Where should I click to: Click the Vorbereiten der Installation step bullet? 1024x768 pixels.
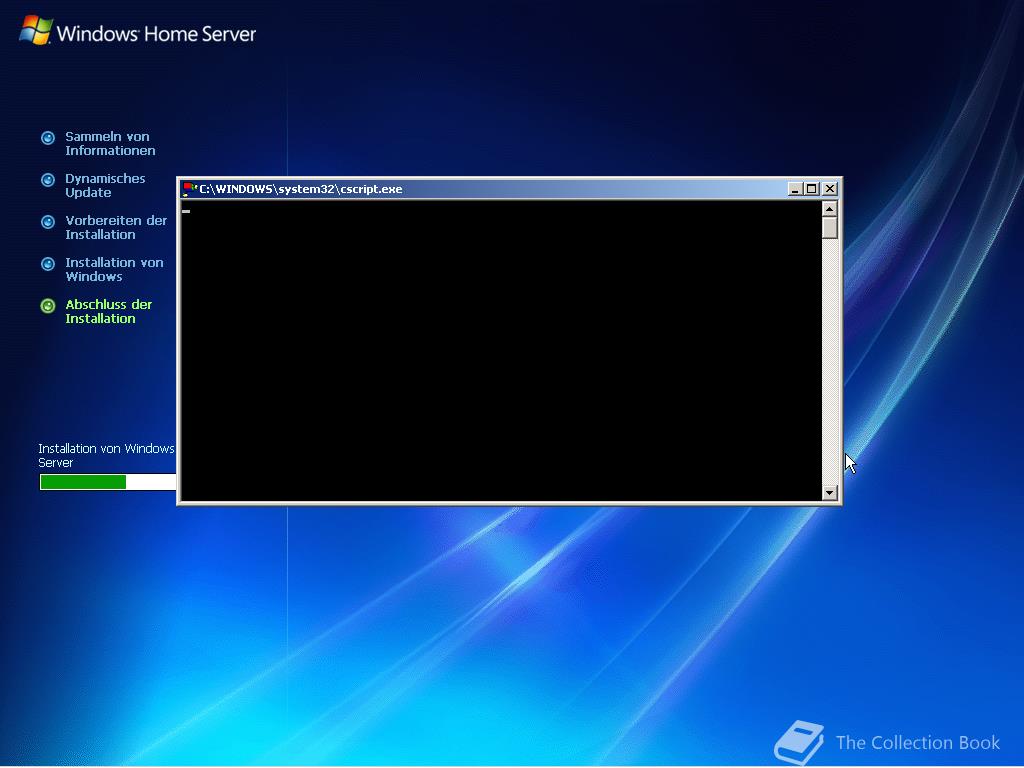[48, 222]
